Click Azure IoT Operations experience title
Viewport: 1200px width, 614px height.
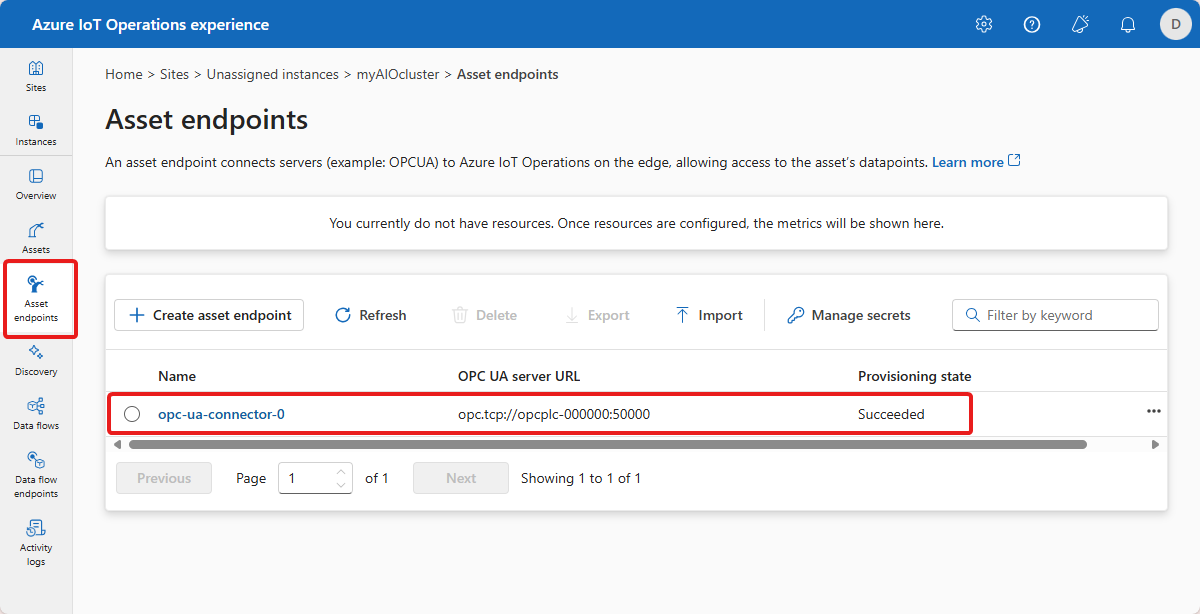pos(150,25)
